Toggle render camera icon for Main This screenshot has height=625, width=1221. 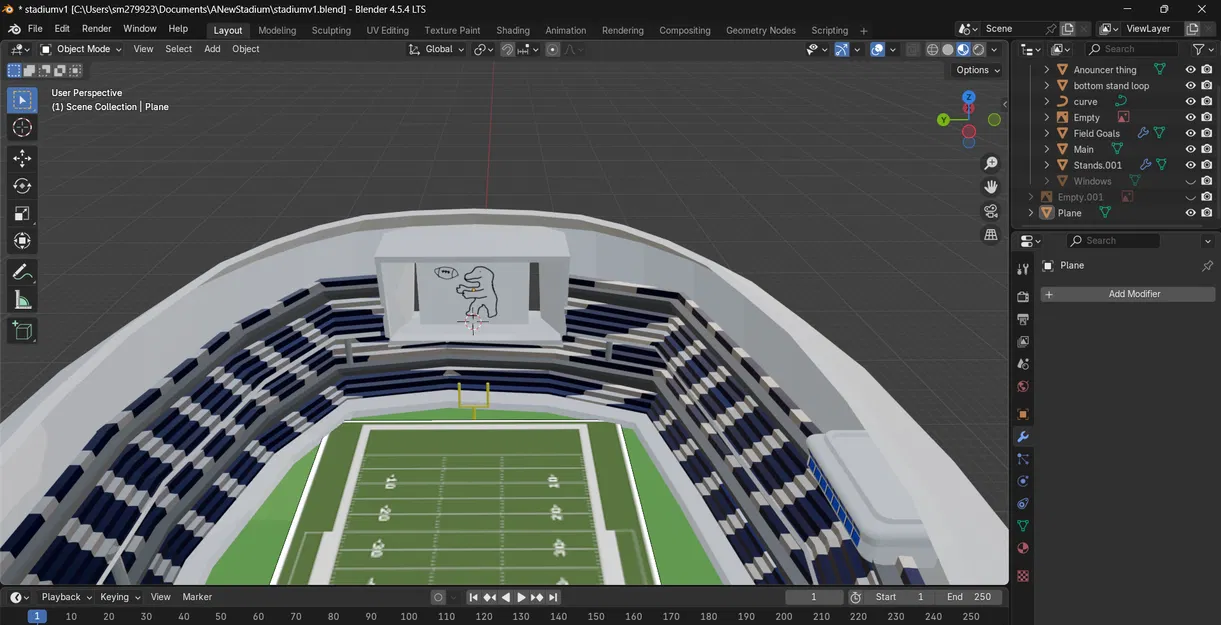point(1207,149)
